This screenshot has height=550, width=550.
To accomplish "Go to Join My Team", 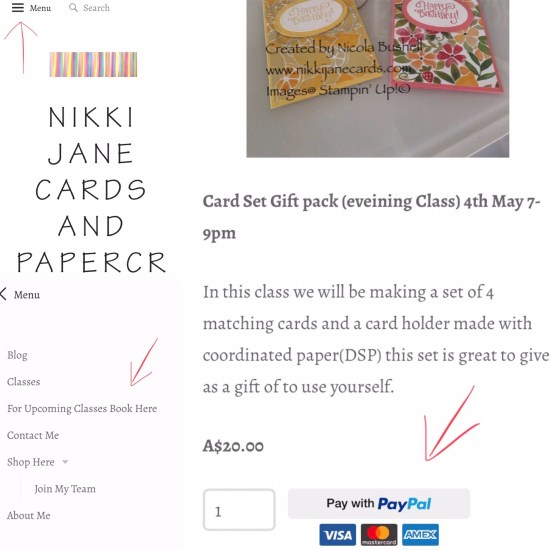I will [65, 489].
